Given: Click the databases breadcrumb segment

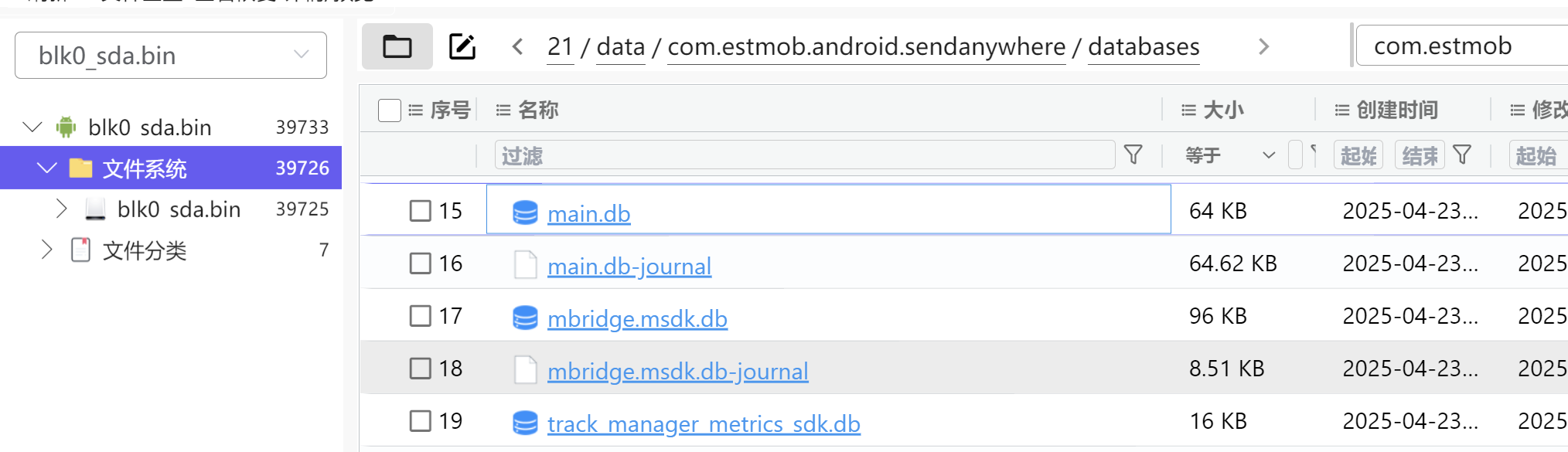Looking at the screenshot, I should pyautogui.click(x=1144, y=47).
